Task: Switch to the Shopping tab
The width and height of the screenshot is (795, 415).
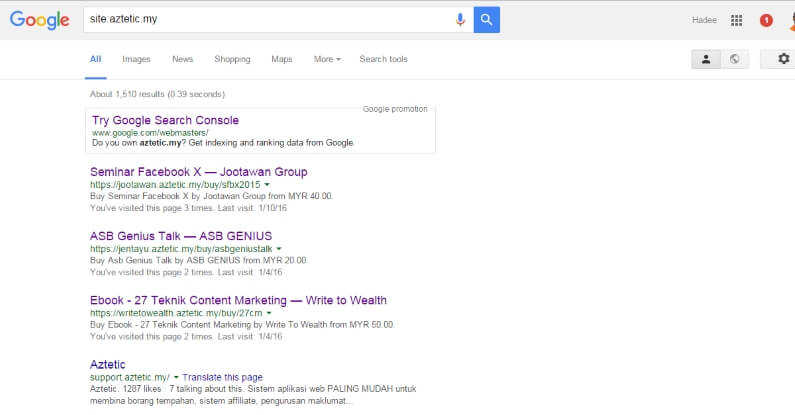Action: 232,59
